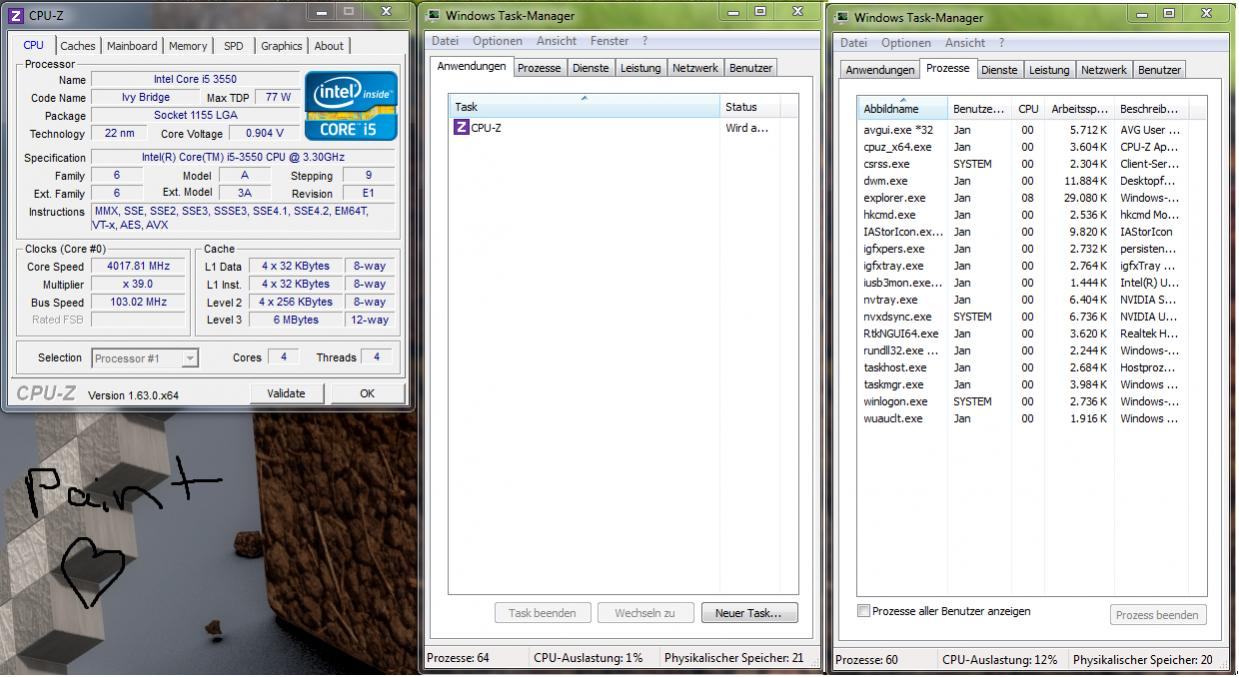Click the Core Voltage value 0.904 V
This screenshot has height=677, width=1239.
point(264,133)
